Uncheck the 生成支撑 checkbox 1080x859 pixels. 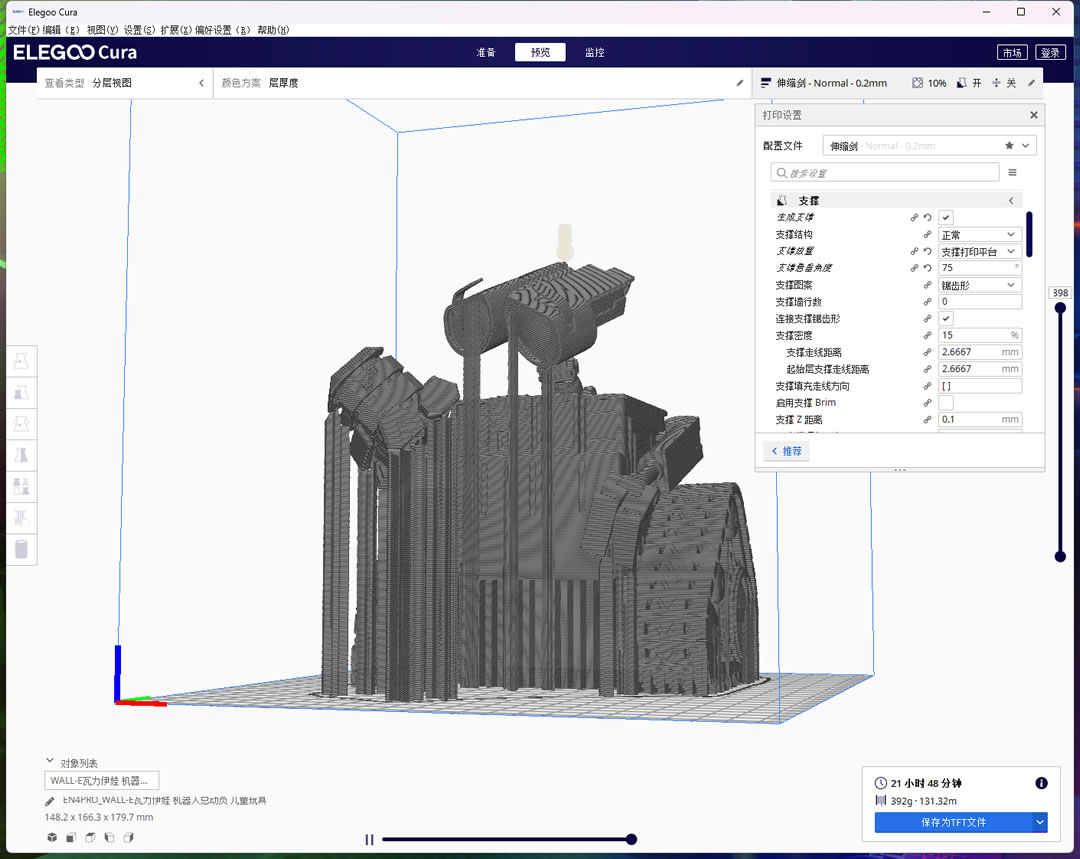[x=946, y=218]
